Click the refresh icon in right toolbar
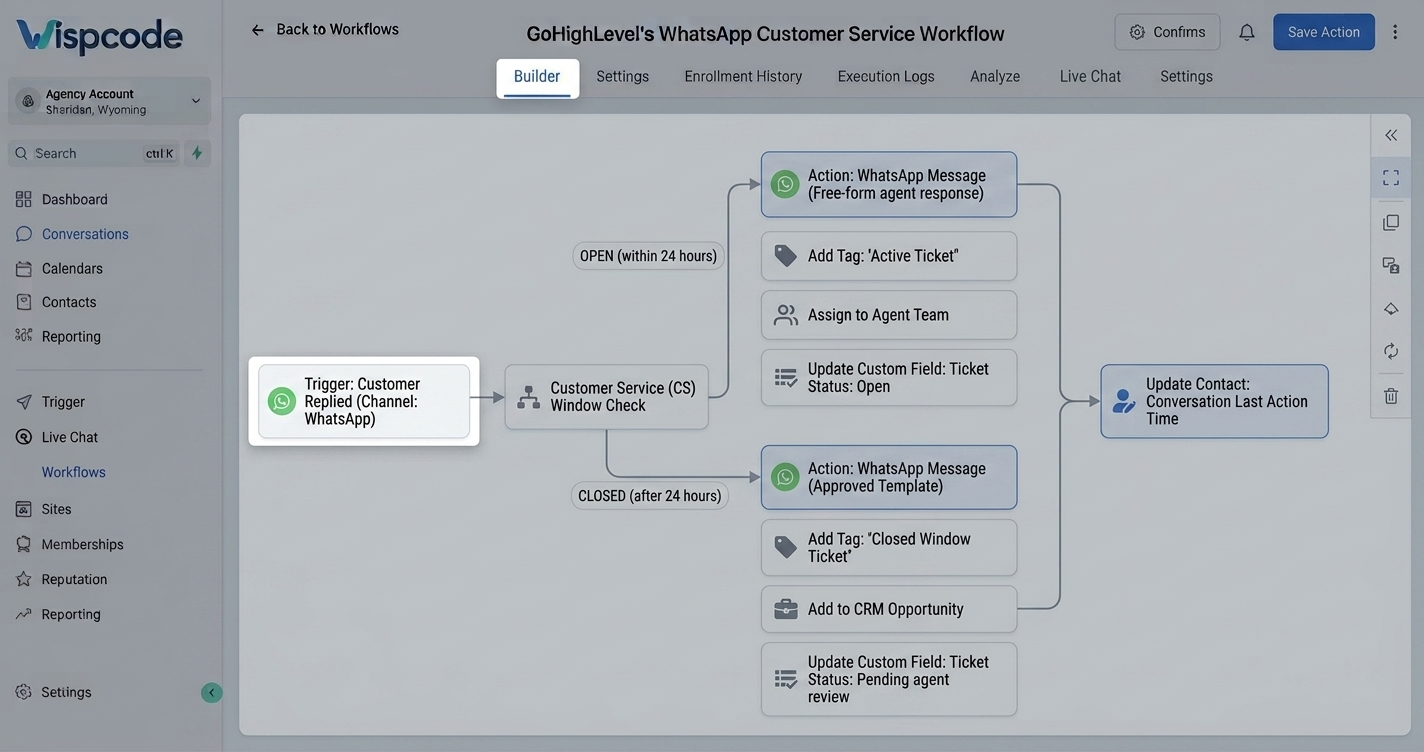 (x=1391, y=351)
